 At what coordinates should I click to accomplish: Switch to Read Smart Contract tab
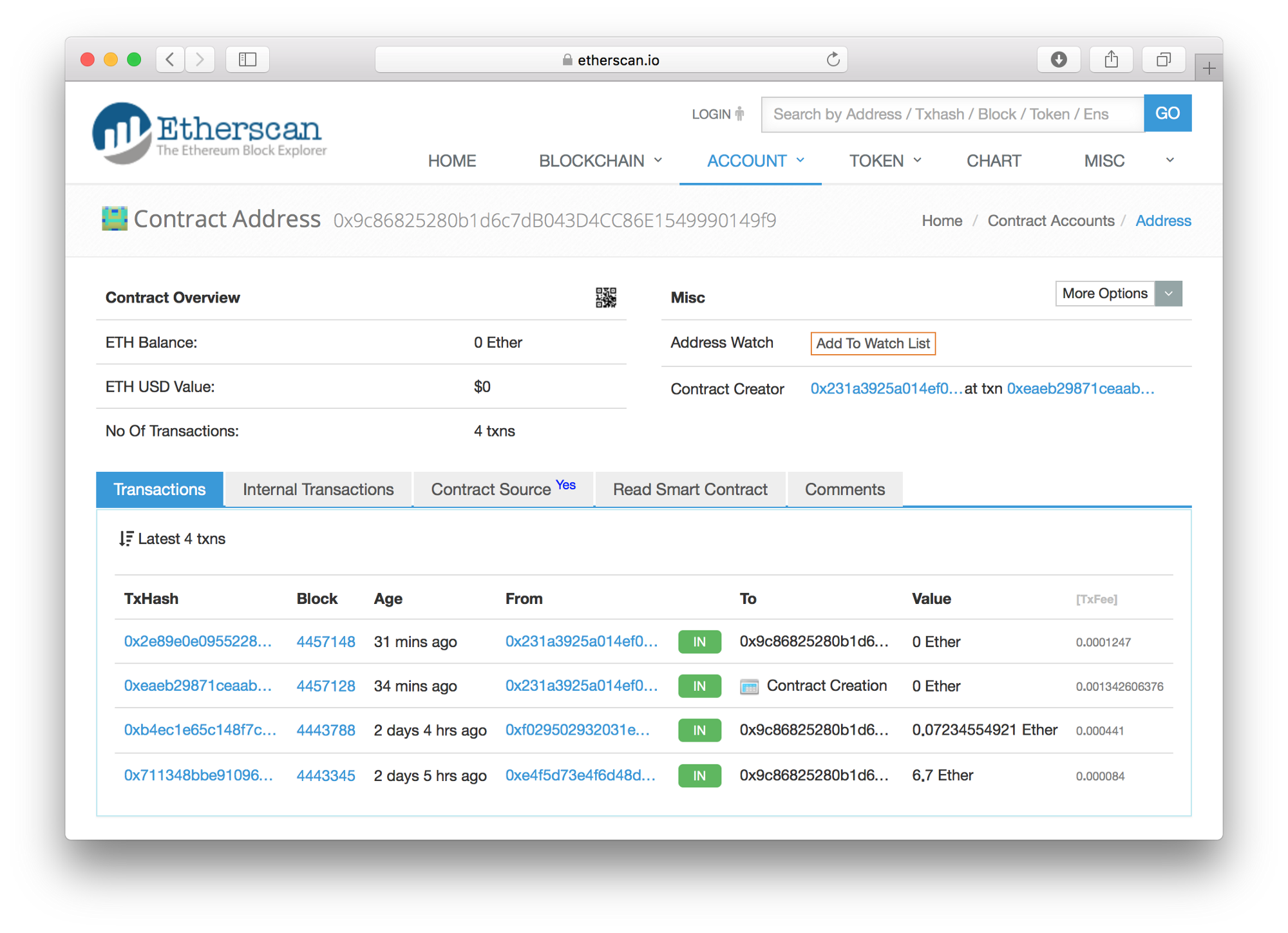[690, 489]
